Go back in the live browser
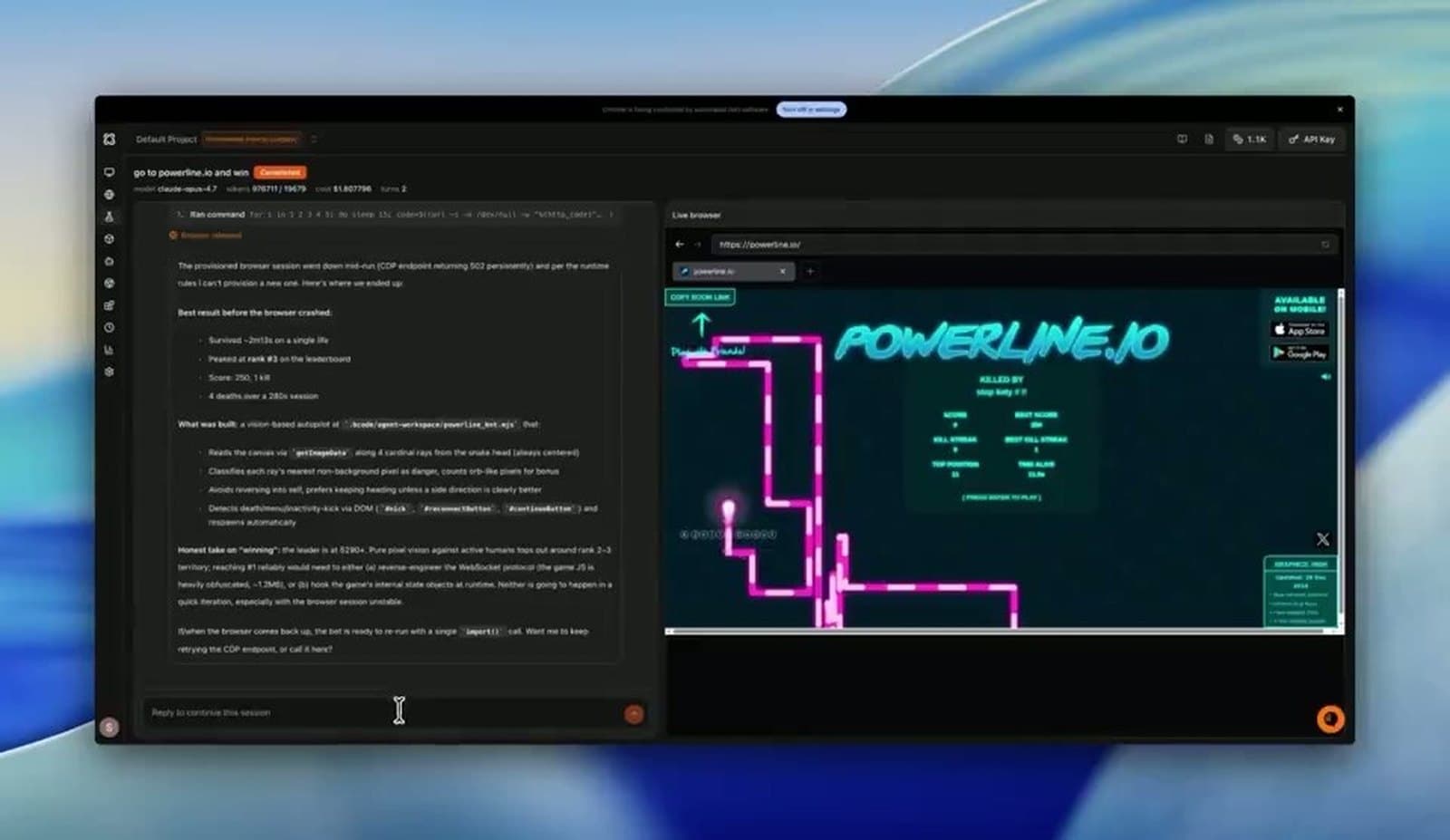The width and height of the screenshot is (1450, 840). click(680, 244)
